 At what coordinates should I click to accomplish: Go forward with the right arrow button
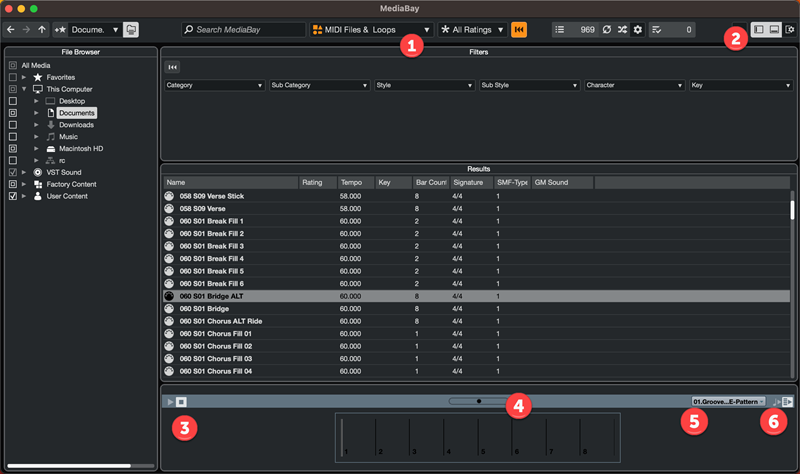click(26, 30)
